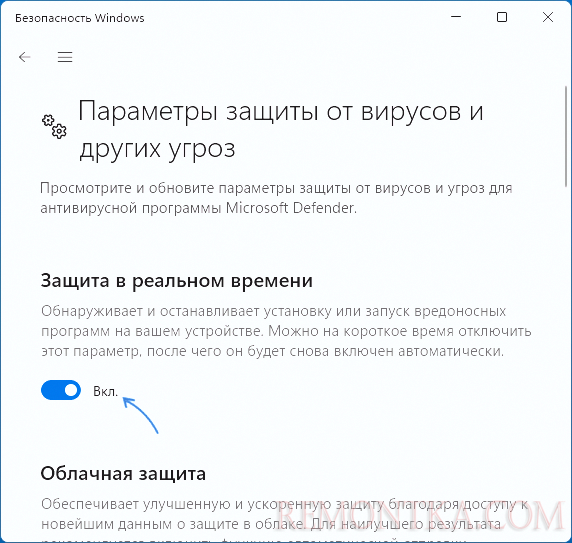Click the 'Защита в реальном времени' heading
The height and width of the screenshot is (543, 572).
(x=177, y=281)
